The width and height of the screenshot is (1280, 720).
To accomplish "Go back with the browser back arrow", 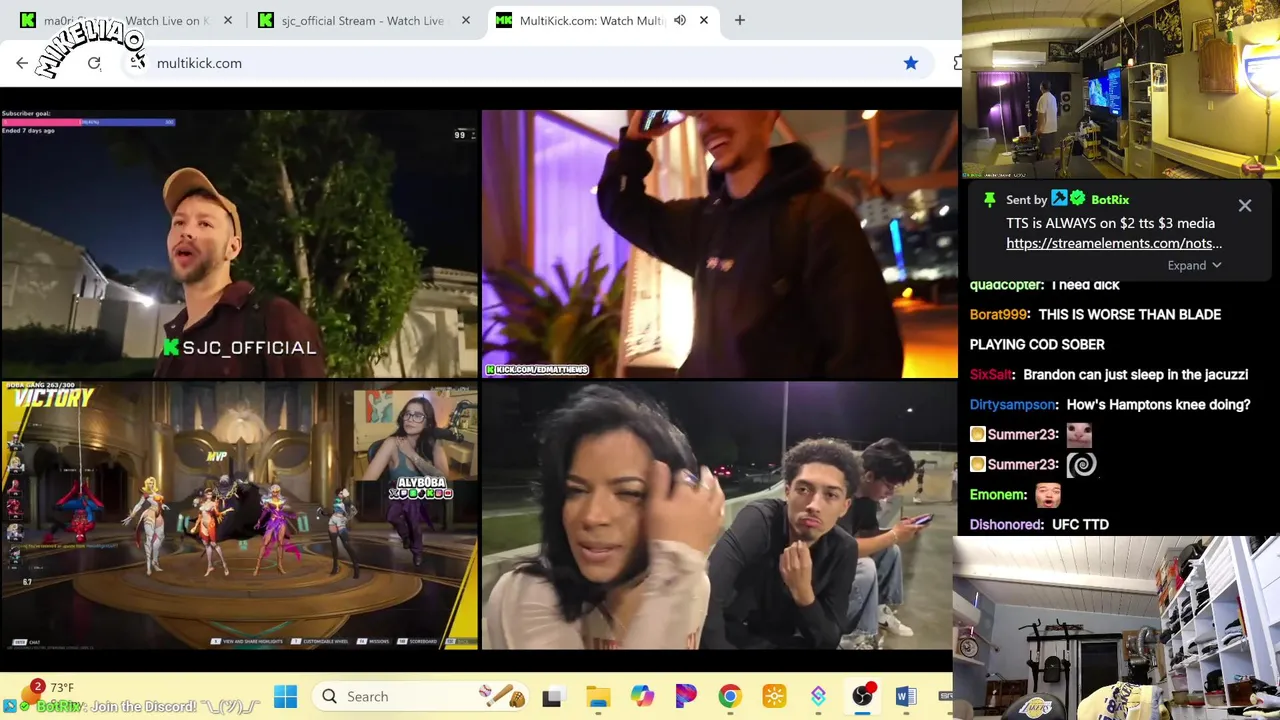I will [22, 63].
